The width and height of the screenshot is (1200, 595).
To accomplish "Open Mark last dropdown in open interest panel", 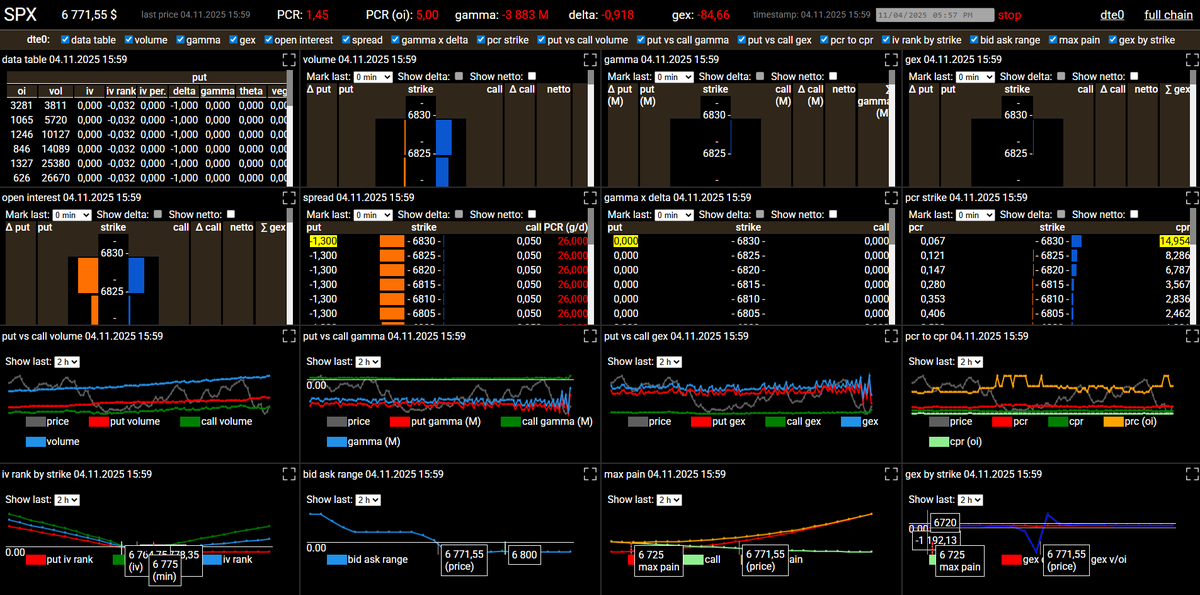I will point(73,215).
